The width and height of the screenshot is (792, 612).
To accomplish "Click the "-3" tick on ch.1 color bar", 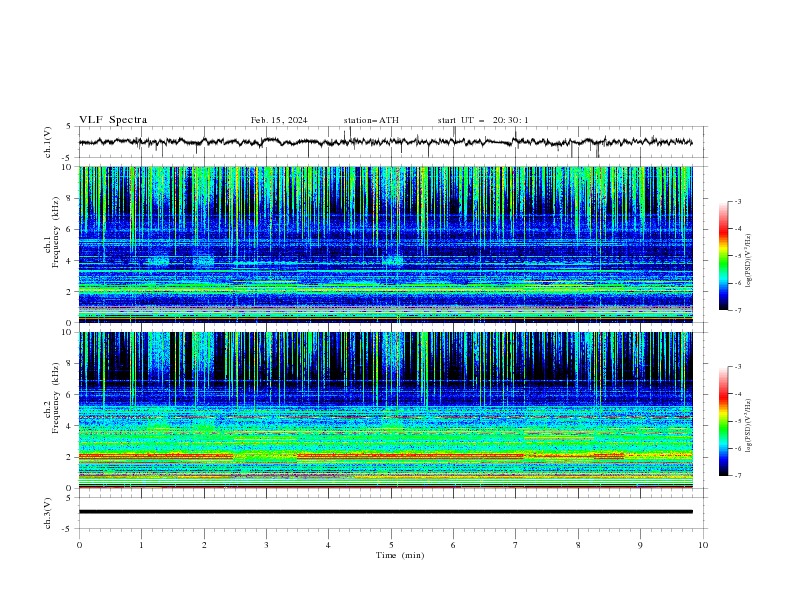I will click(x=738, y=201).
